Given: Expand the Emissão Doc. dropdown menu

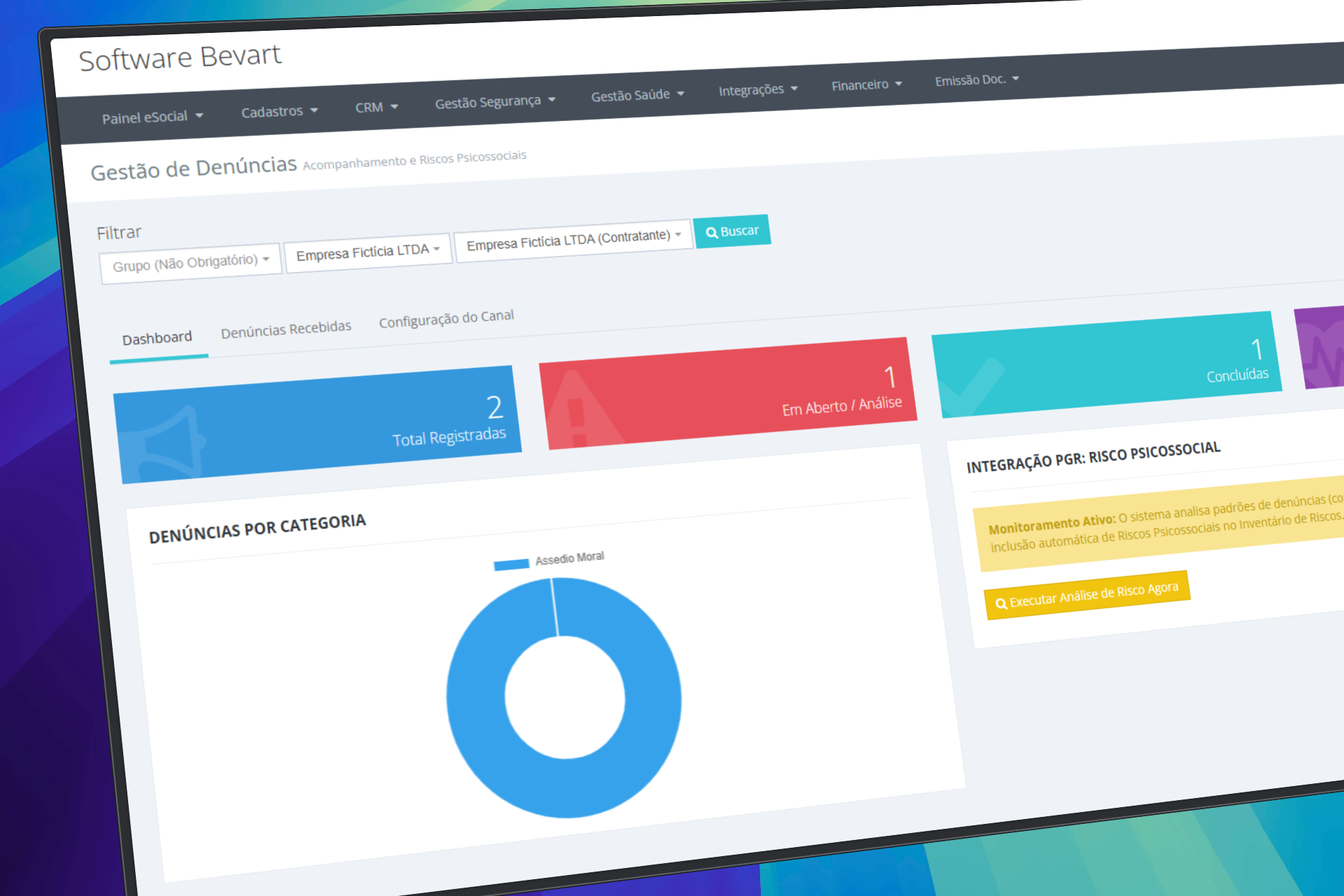Looking at the screenshot, I should tap(976, 80).
